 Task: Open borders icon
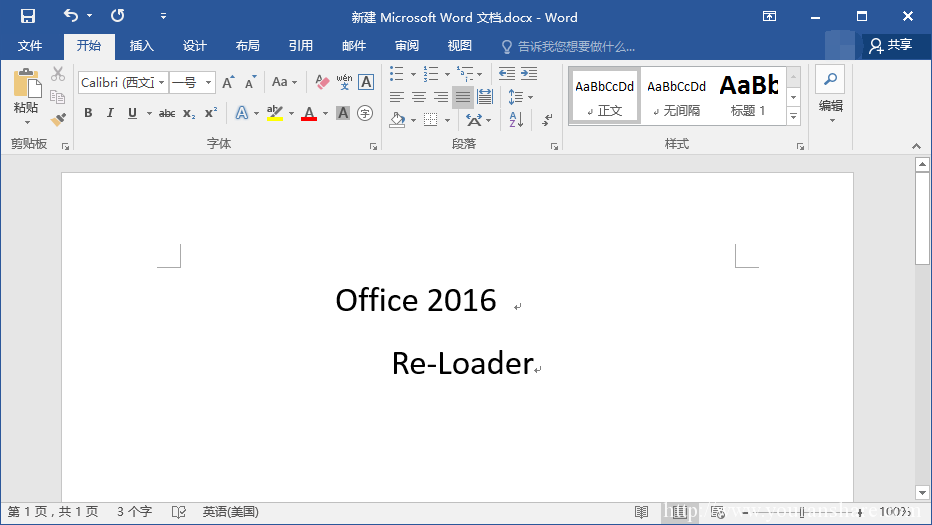430,120
